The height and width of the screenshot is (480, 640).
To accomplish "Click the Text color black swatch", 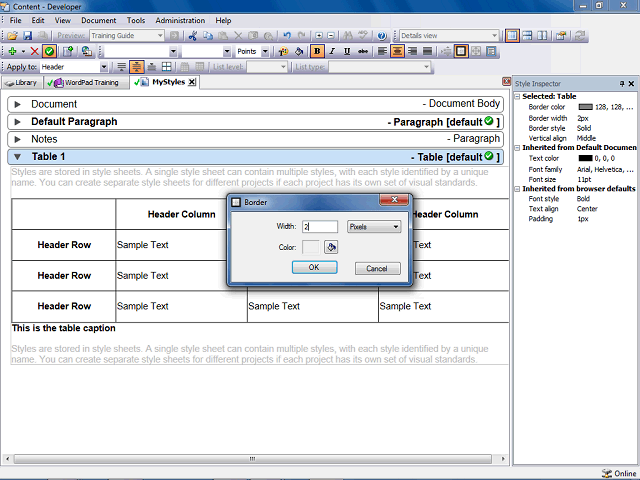I will point(585,158).
